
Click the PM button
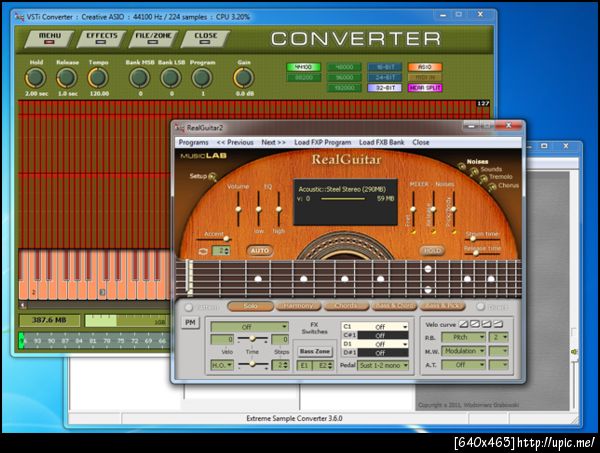click(x=190, y=323)
